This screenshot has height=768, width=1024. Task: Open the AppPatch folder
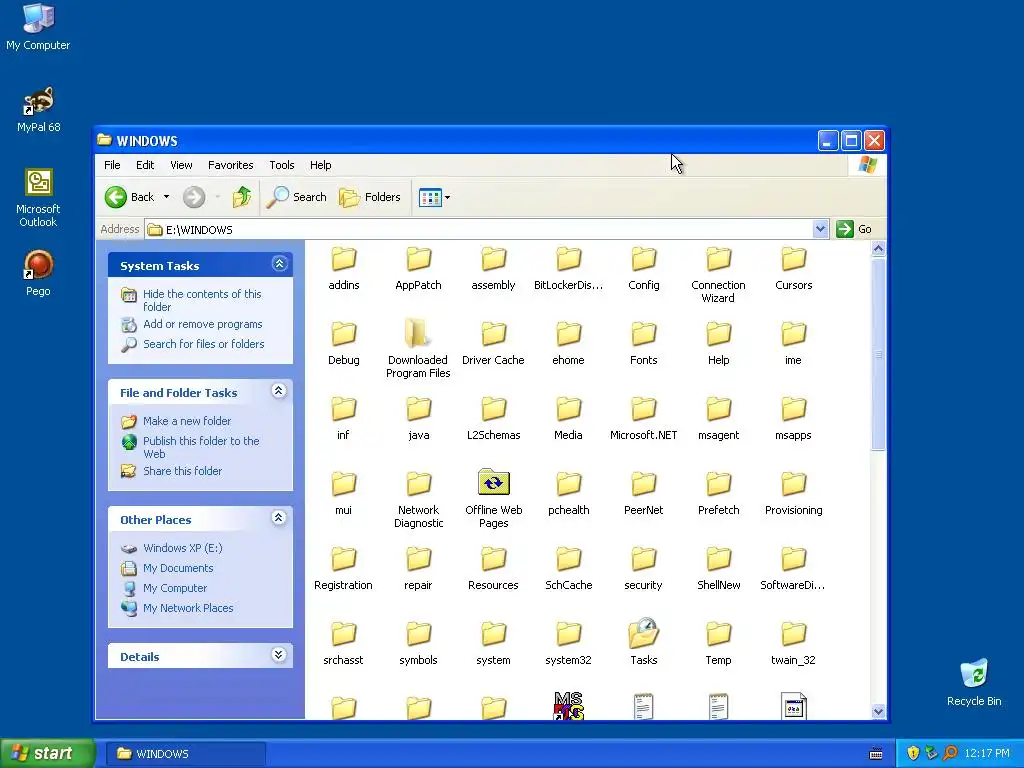[418, 268]
